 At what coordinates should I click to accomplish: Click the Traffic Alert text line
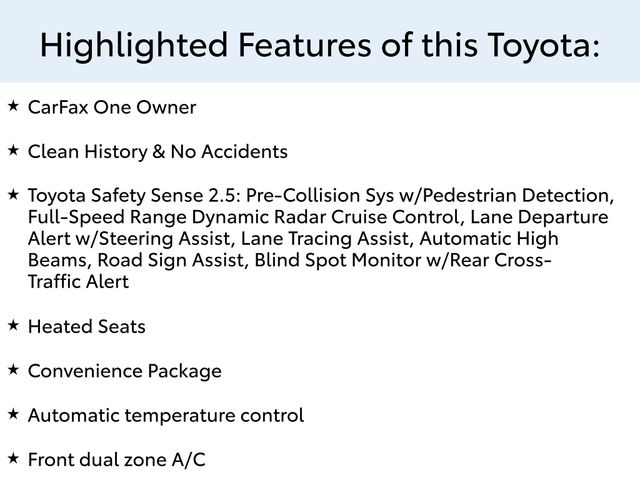(x=78, y=282)
